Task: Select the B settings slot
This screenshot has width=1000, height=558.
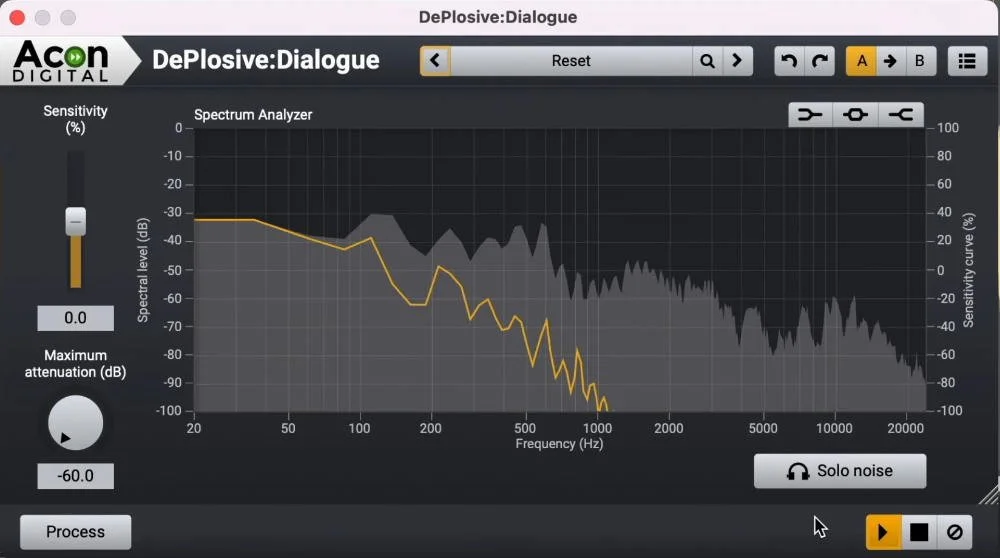Action: pyautogui.click(x=920, y=61)
